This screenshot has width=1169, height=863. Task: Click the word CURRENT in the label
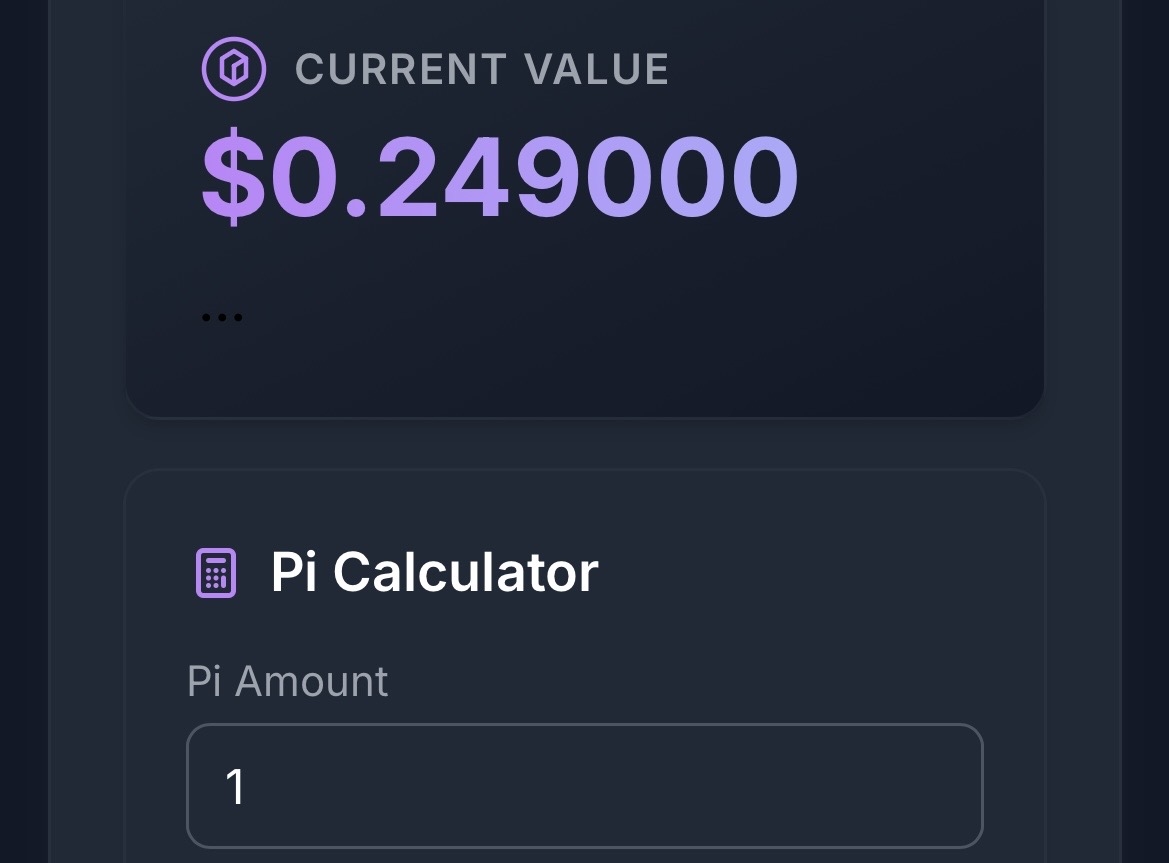(401, 70)
